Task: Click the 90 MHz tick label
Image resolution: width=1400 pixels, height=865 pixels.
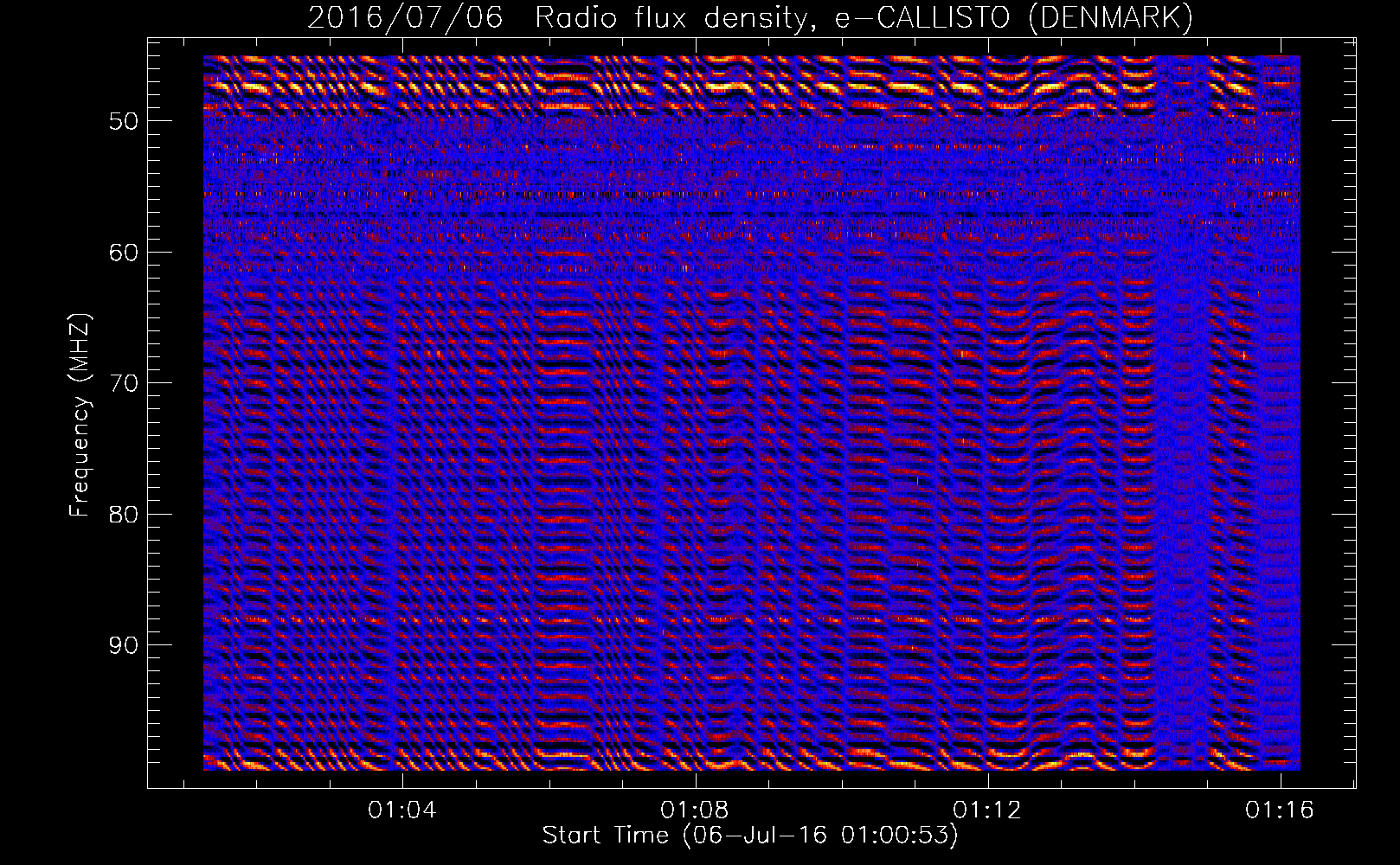Action: click(x=124, y=646)
